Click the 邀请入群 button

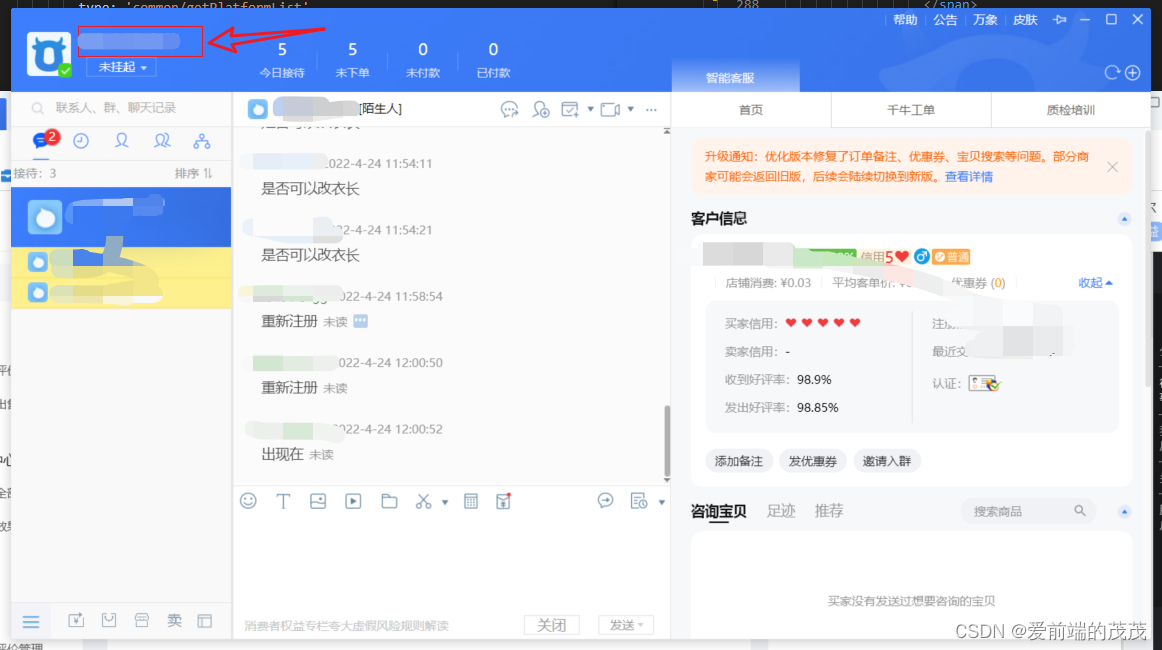pos(886,461)
